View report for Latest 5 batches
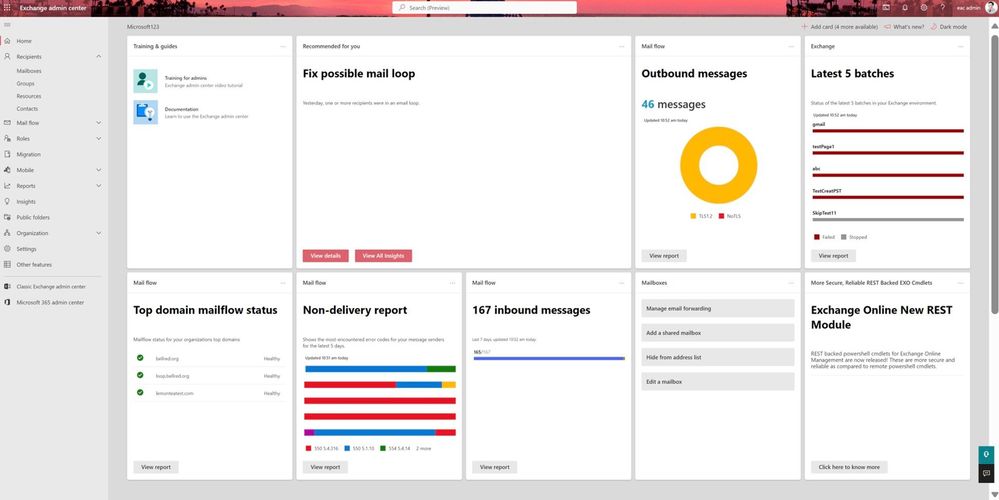Viewport: 999px width, 500px height. [x=833, y=255]
